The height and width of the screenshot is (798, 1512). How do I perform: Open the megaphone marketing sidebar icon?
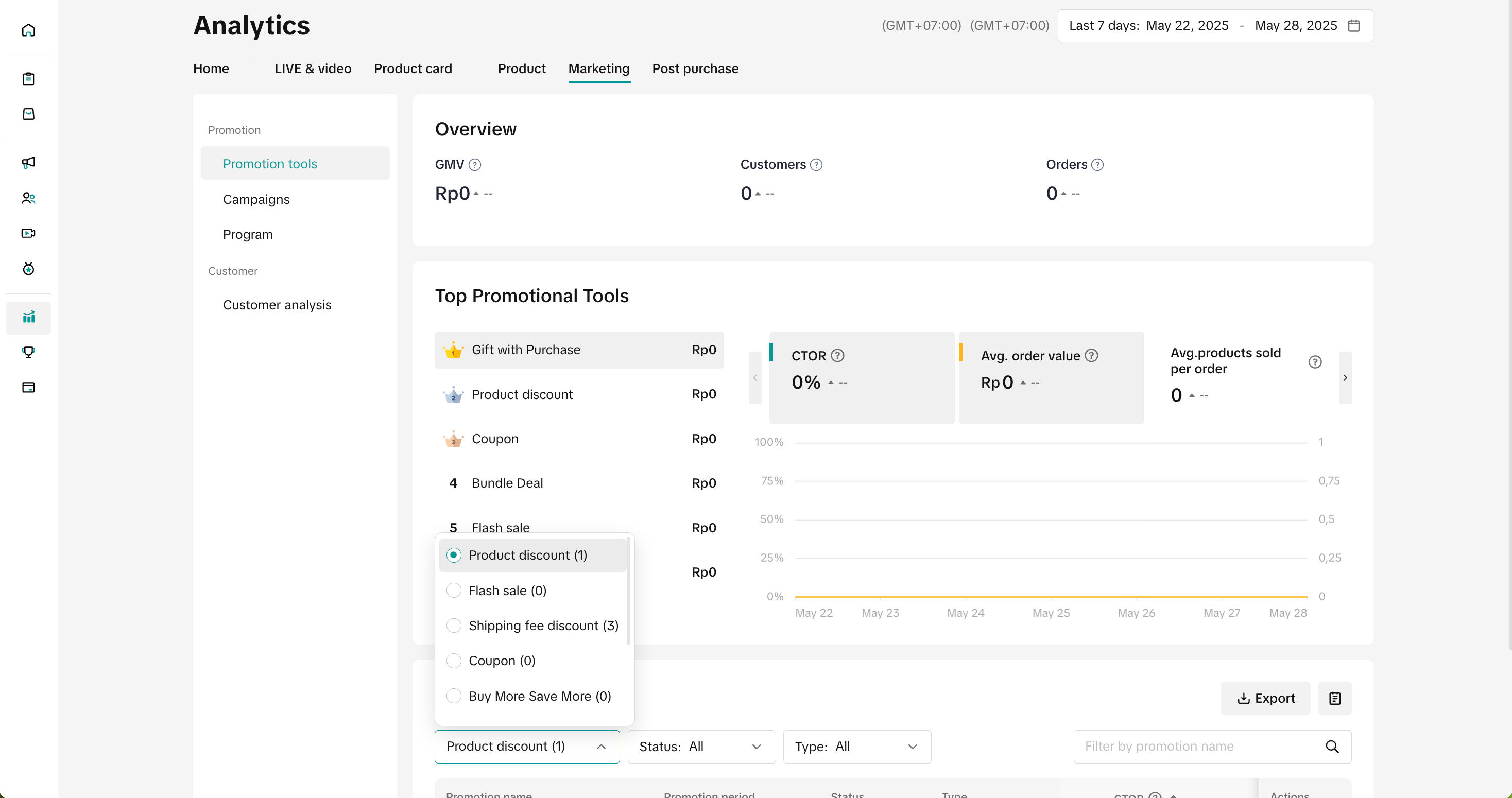tap(28, 163)
